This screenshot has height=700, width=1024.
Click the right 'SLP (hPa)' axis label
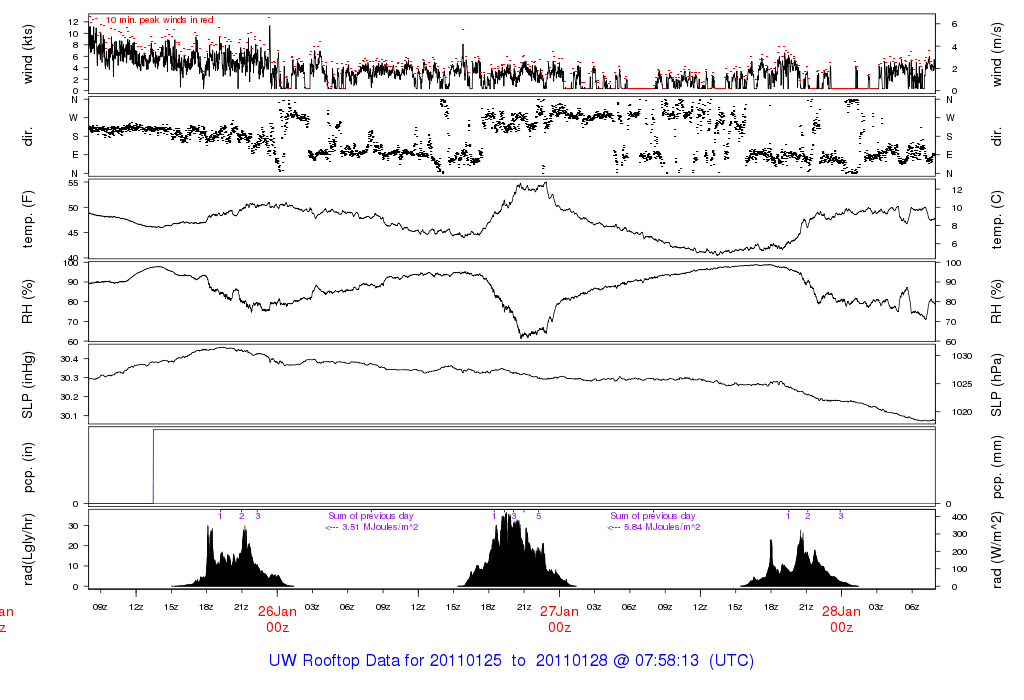coord(997,385)
